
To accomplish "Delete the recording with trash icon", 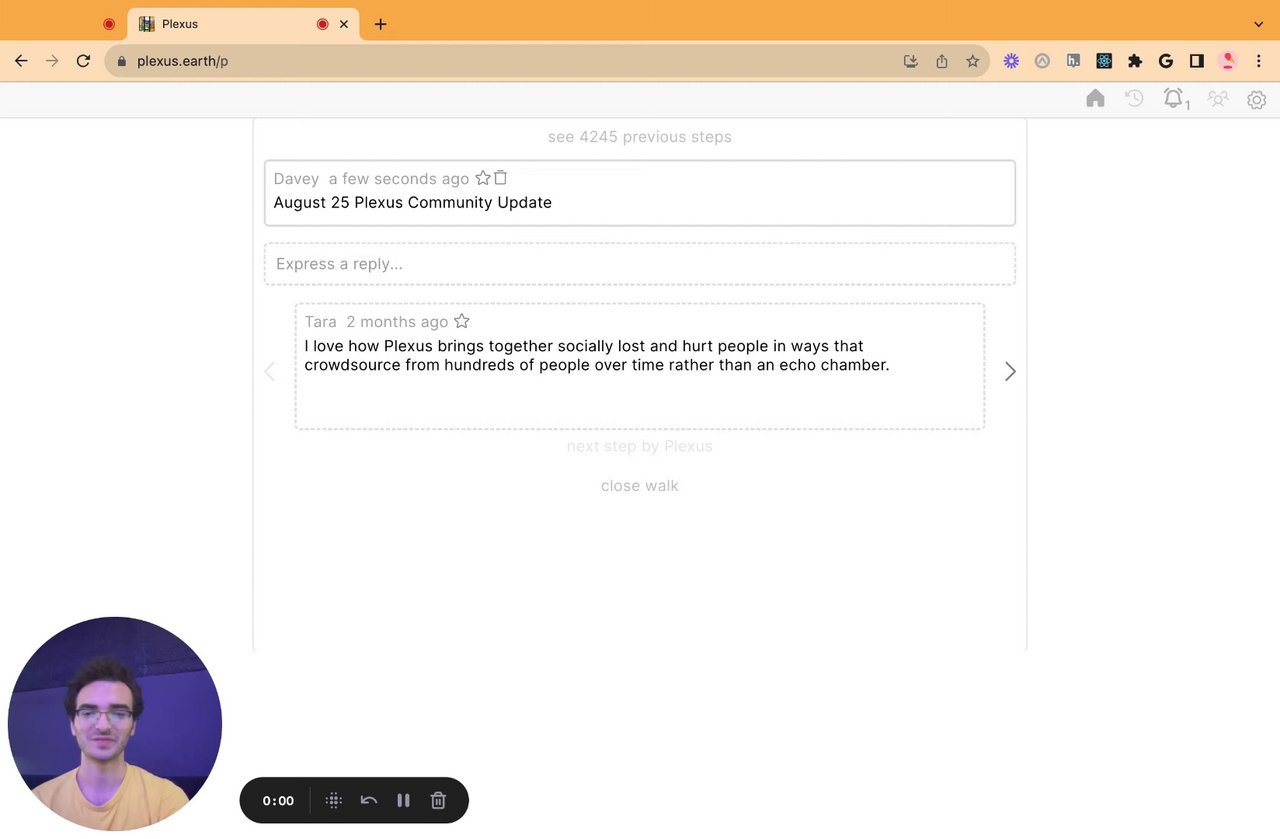I will pos(438,800).
